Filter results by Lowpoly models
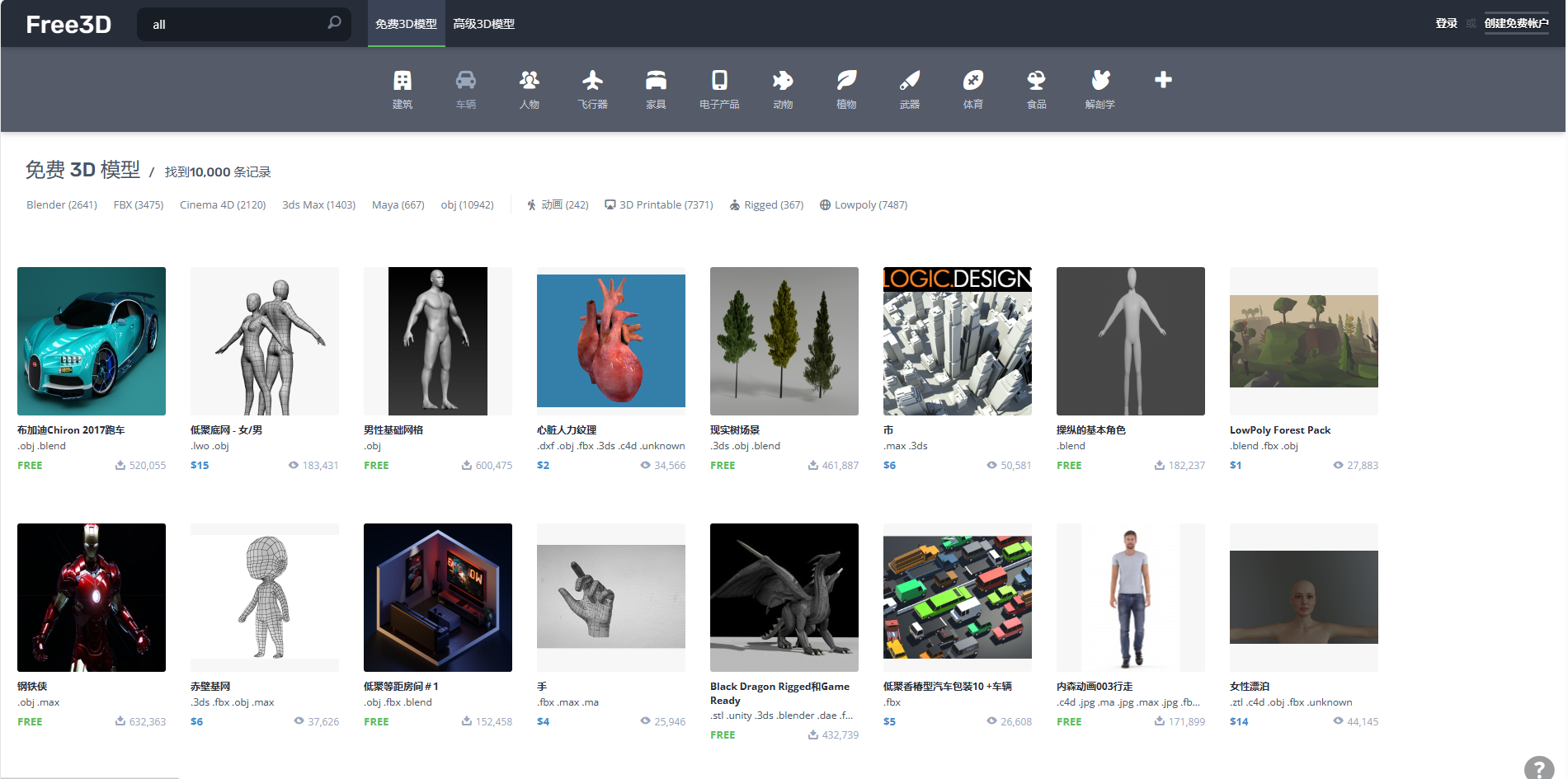 point(864,204)
